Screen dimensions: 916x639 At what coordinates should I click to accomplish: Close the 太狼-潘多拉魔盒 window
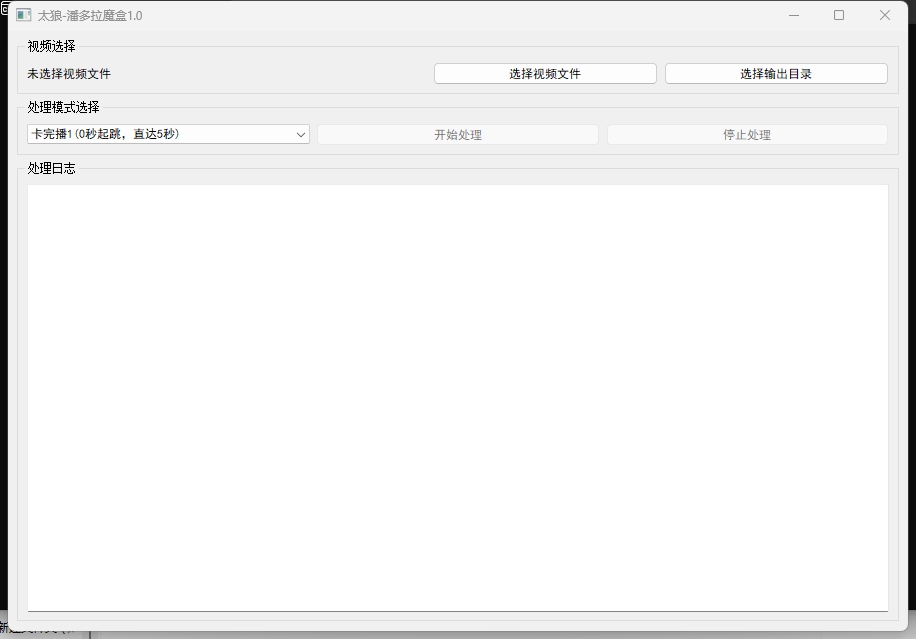tap(885, 15)
